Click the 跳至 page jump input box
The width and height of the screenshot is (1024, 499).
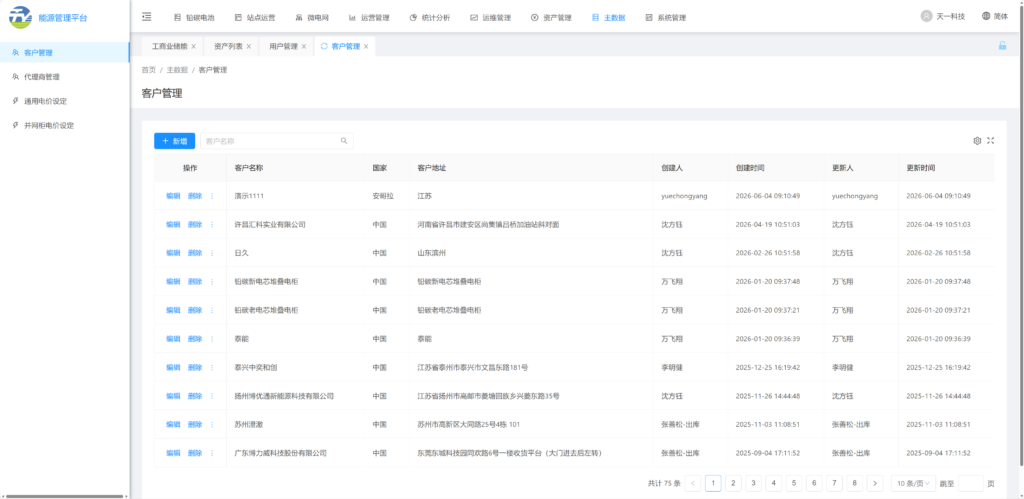pyautogui.click(x=970, y=483)
